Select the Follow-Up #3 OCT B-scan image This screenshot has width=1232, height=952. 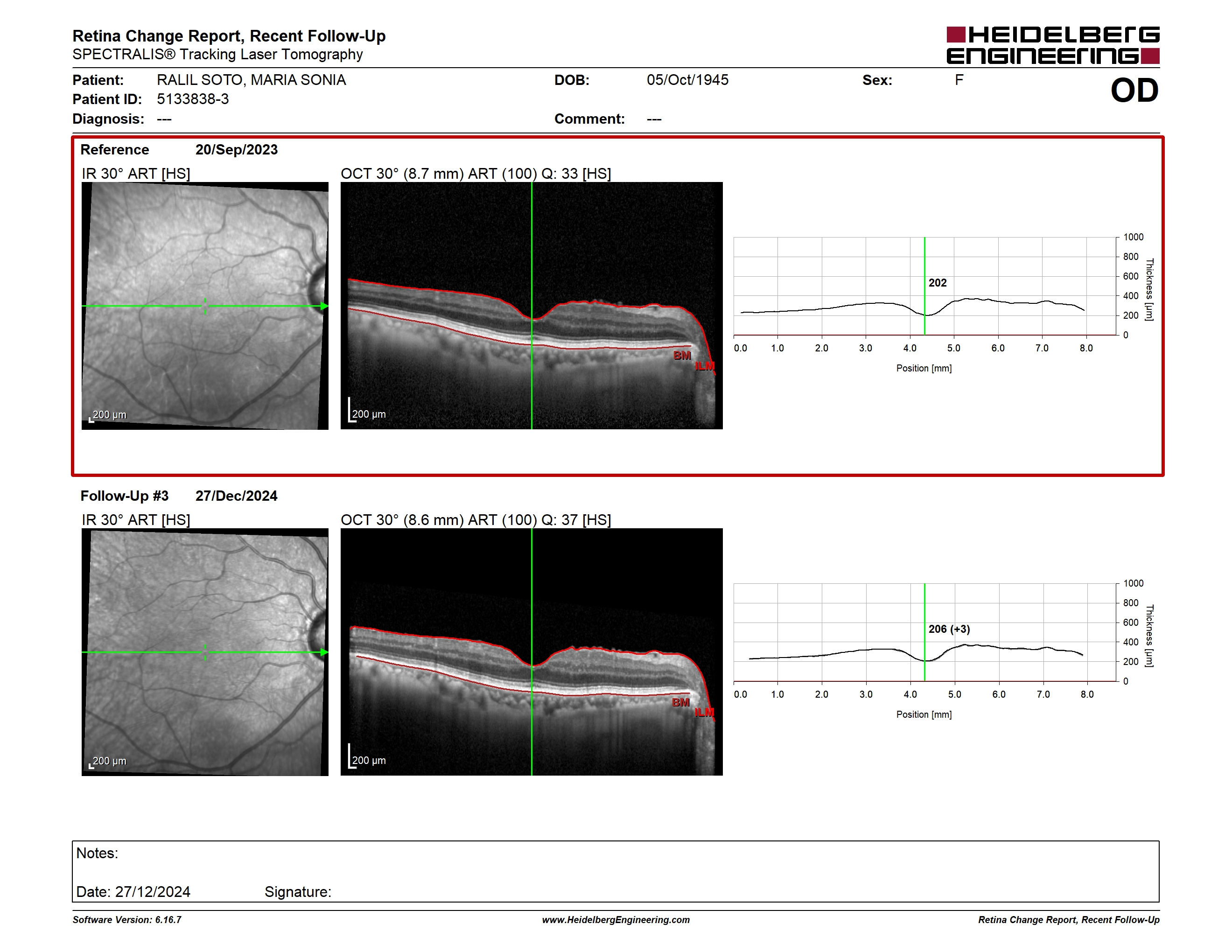(532, 652)
